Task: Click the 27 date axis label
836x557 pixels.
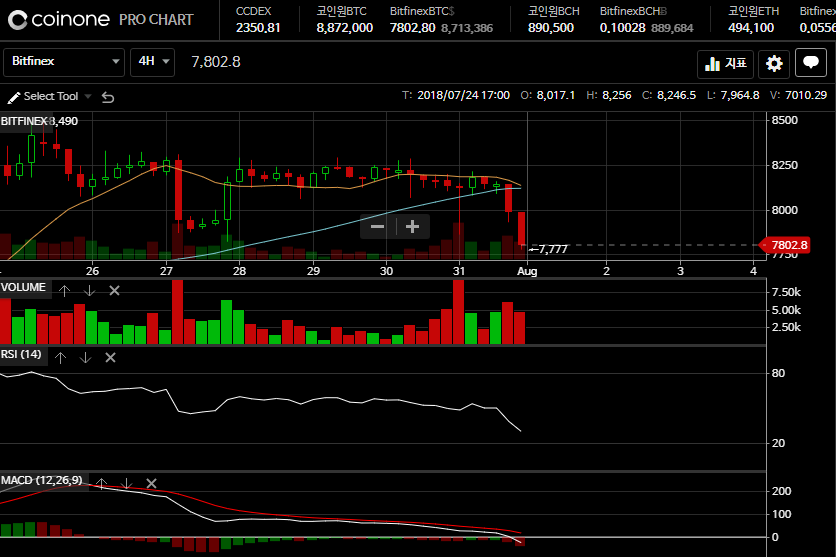Action: (x=166, y=271)
